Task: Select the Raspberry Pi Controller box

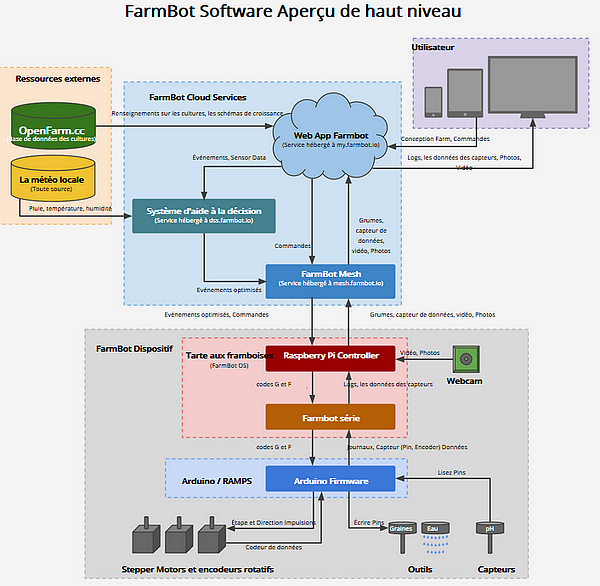Action: (331, 359)
